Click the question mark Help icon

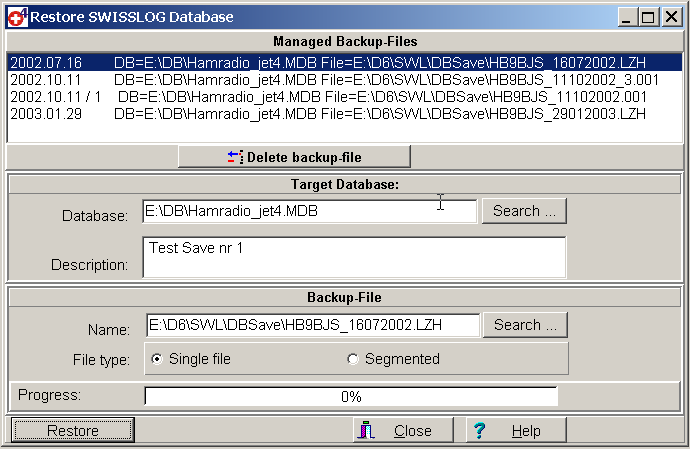[480, 431]
